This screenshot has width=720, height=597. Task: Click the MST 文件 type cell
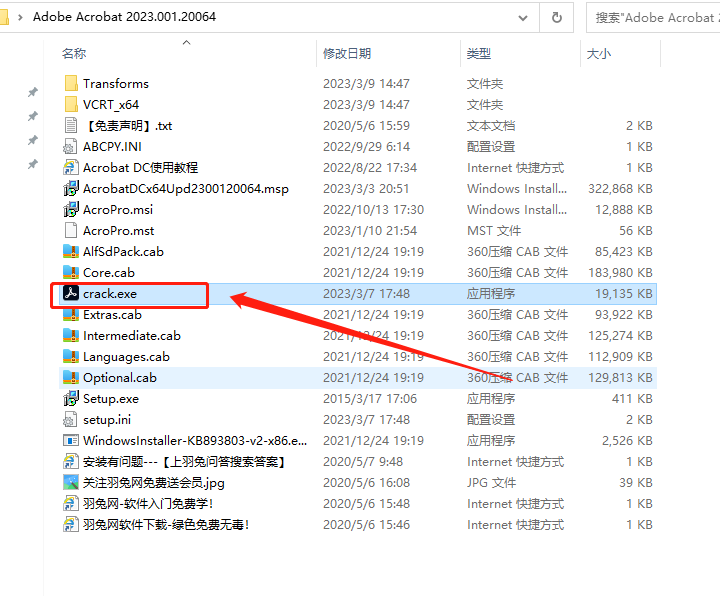pyautogui.click(x=494, y=231)
